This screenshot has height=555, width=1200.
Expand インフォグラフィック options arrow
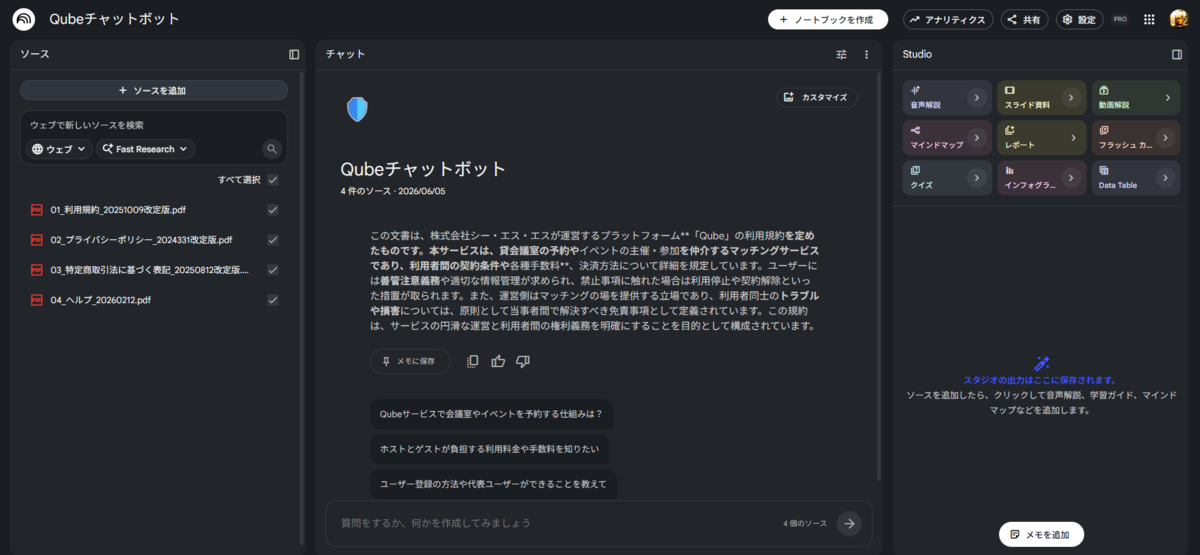coord(1070,178)
